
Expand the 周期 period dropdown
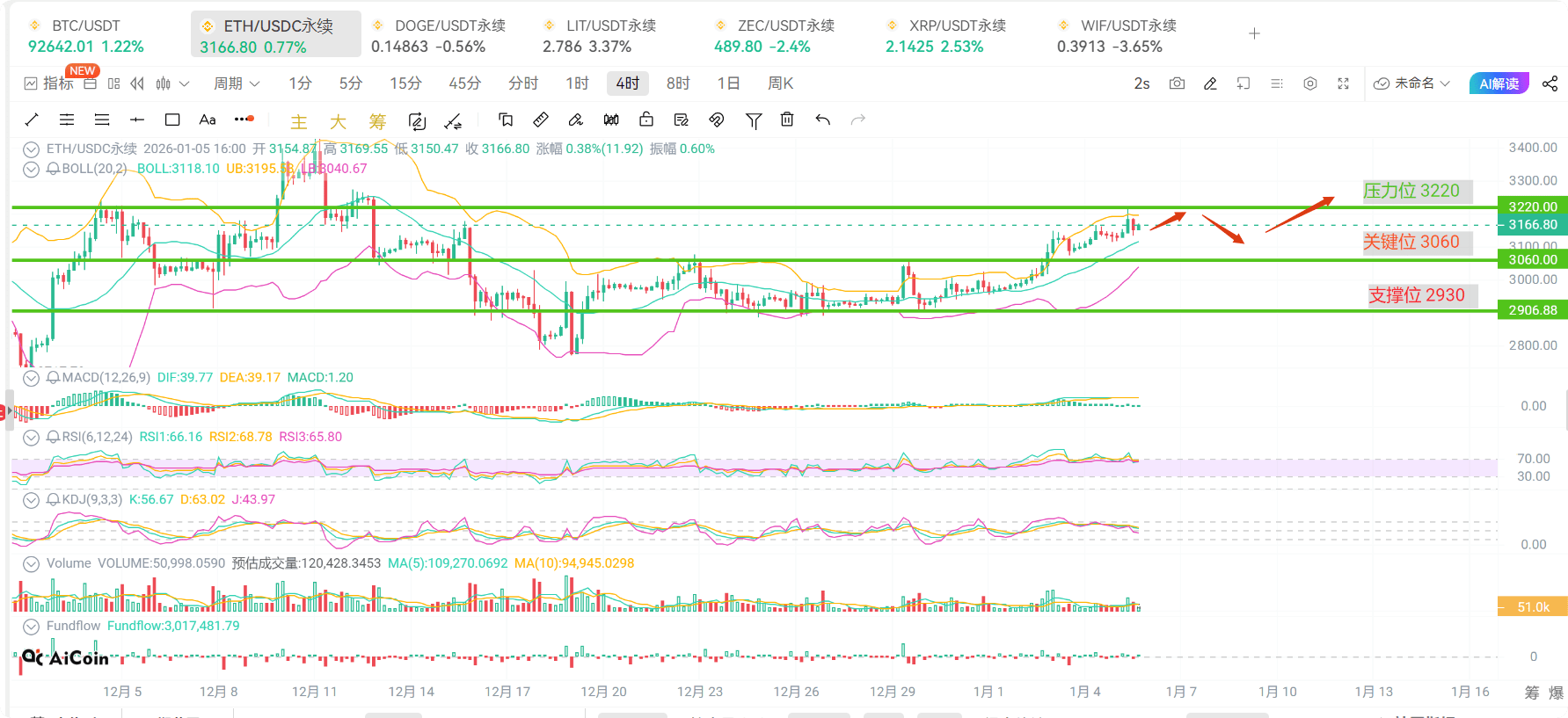(x=237, y=83)
